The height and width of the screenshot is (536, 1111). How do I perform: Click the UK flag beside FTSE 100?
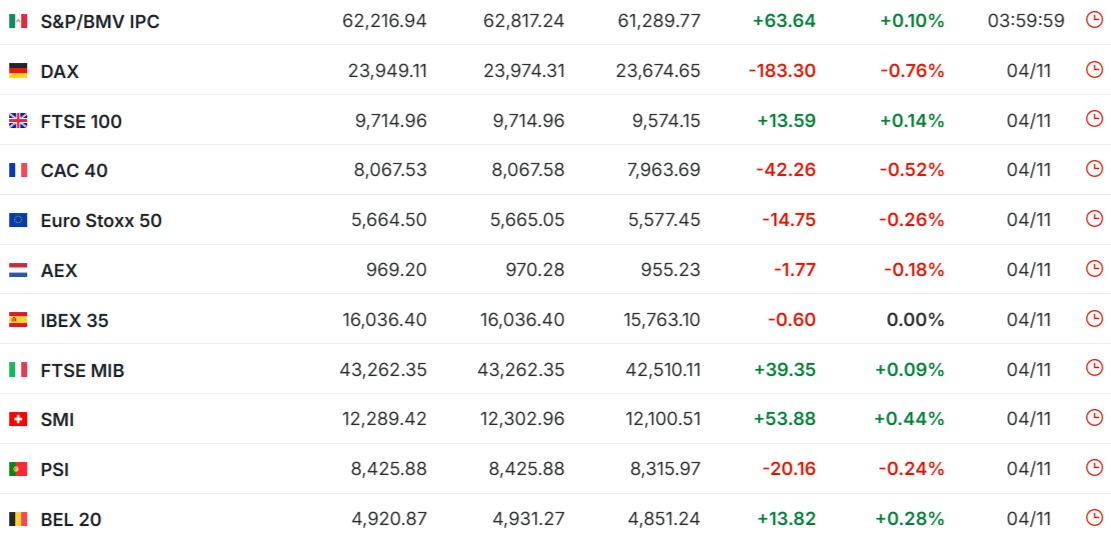[x=18, y=121]
